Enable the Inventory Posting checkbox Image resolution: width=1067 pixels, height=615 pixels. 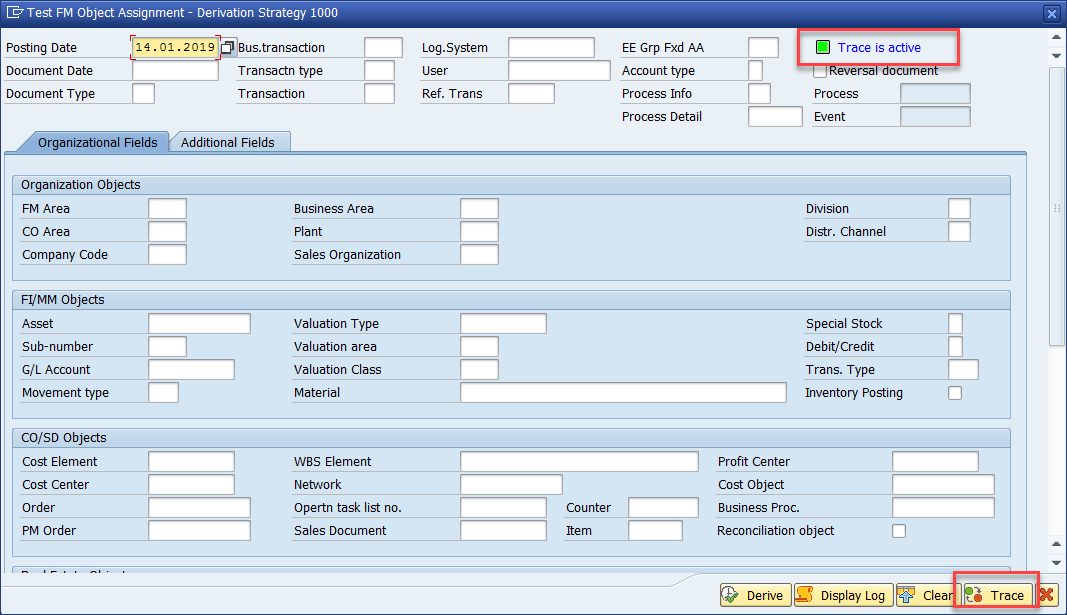click(x=955, y=393)
